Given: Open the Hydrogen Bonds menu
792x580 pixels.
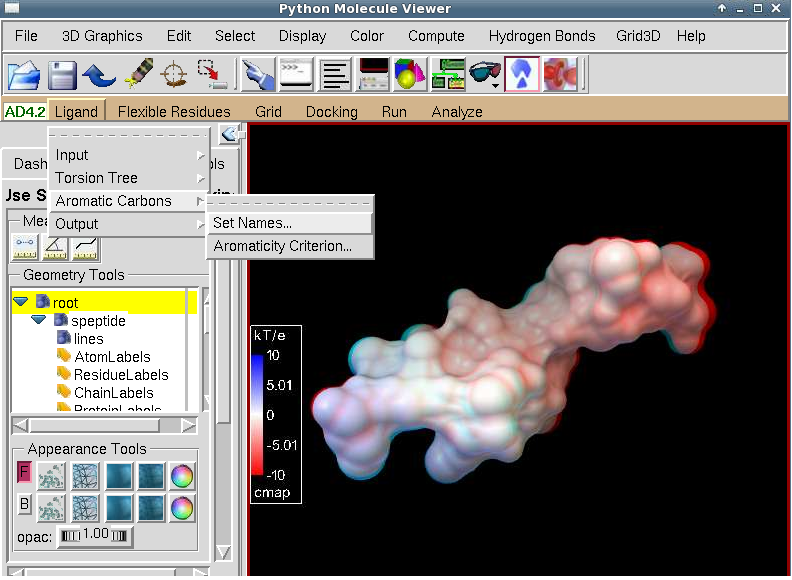Looking at the screenshot, I should tap(541, 36).
